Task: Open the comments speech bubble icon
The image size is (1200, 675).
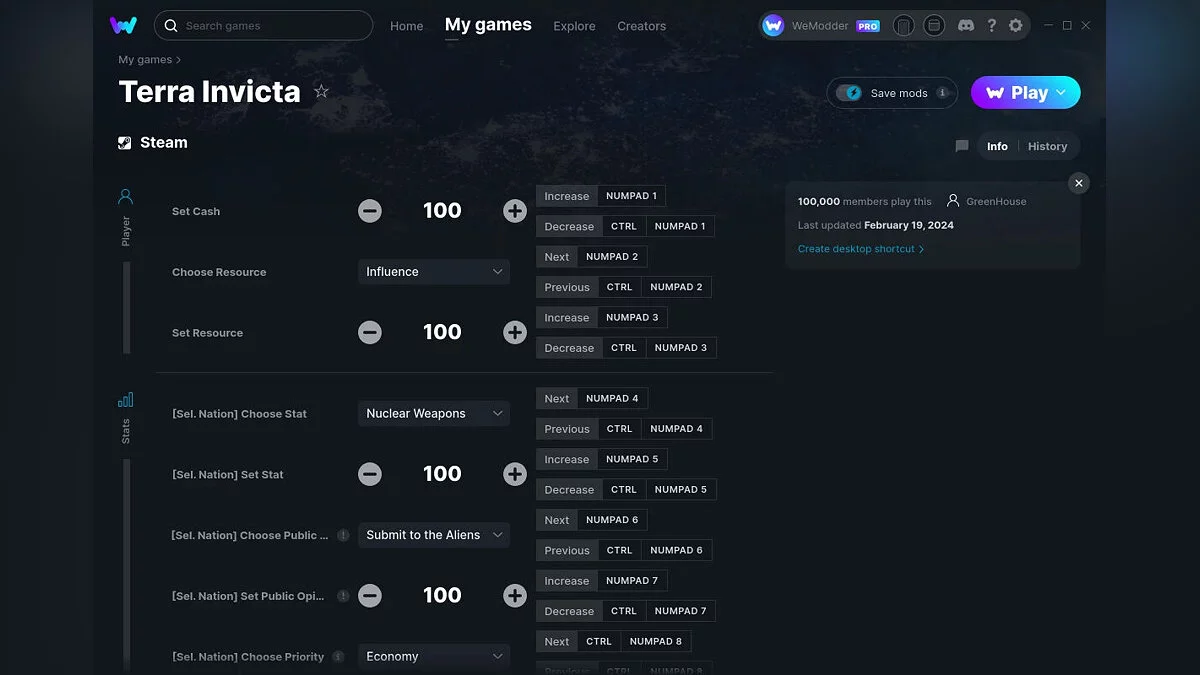Action: [962, 146]
